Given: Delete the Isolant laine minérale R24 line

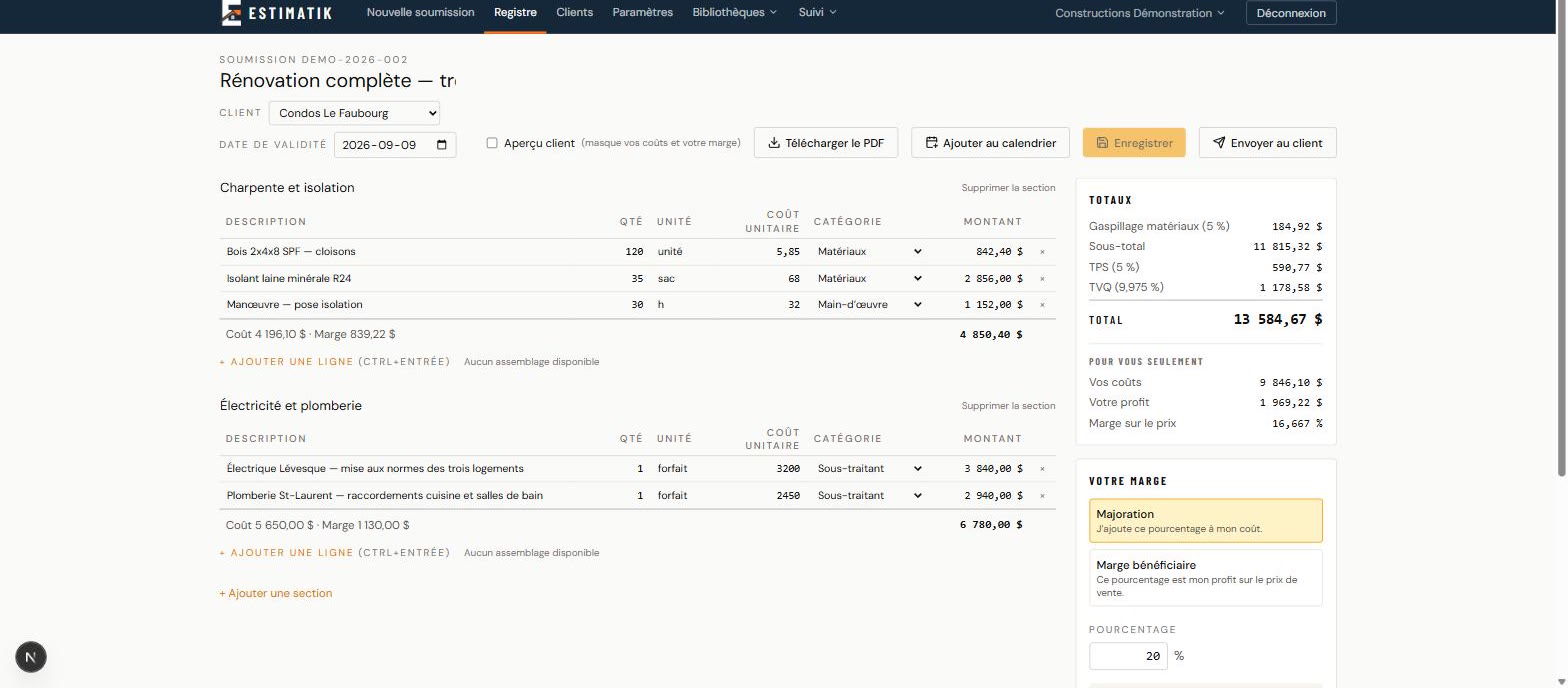Looking at the screenshot, I should pyautogui.click(x=1042, y=279).
